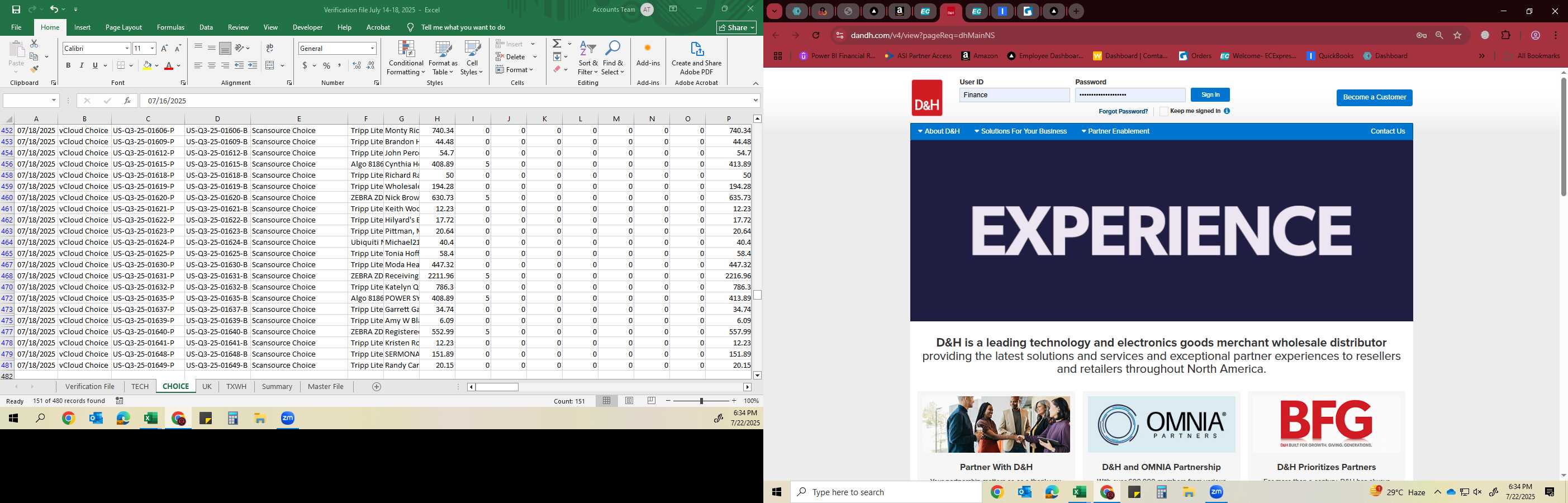Click the AutoSum sigma icon

click(557, 44)
